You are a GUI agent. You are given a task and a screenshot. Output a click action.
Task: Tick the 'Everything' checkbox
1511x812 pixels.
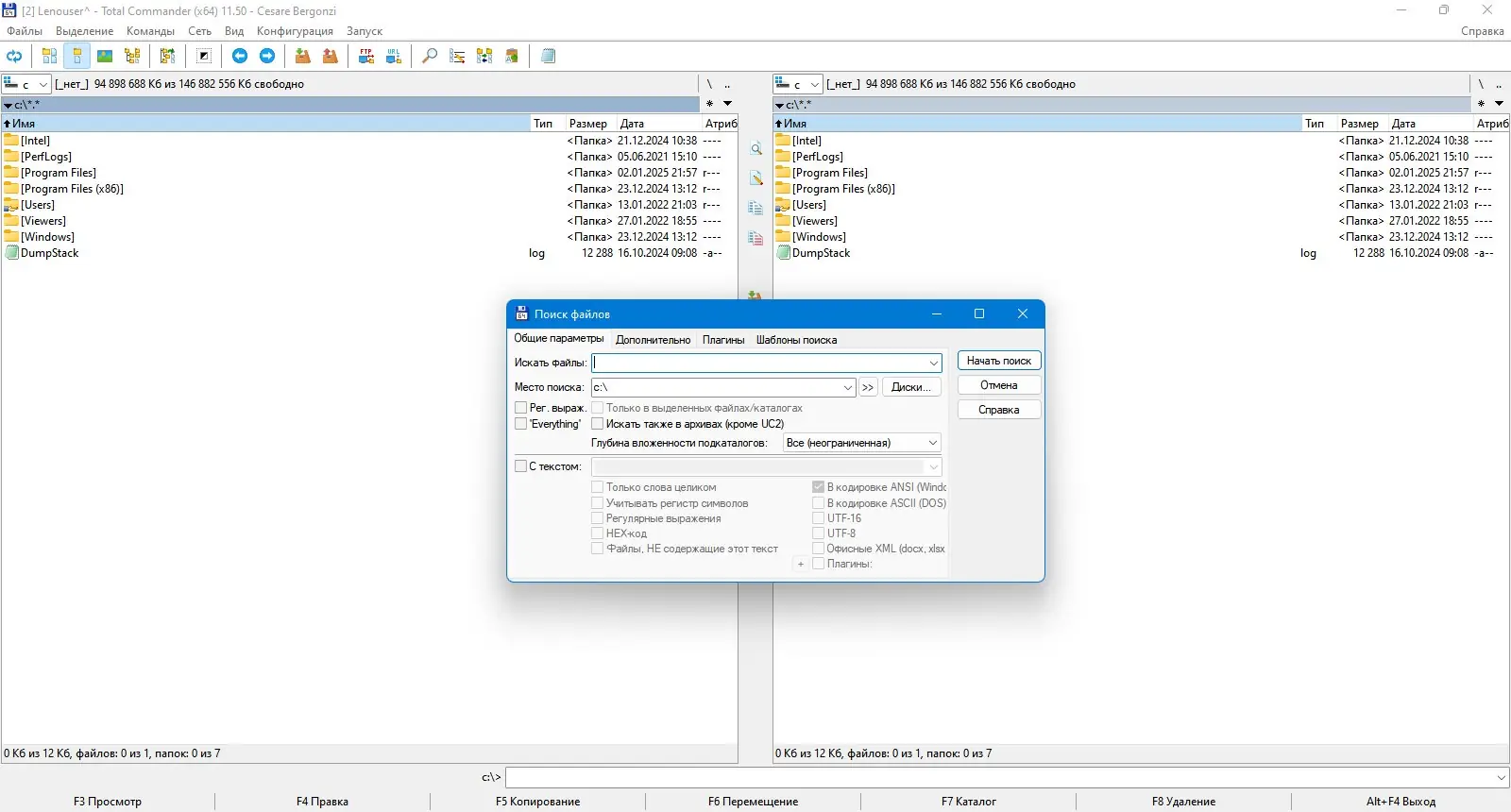click(520, 424)
